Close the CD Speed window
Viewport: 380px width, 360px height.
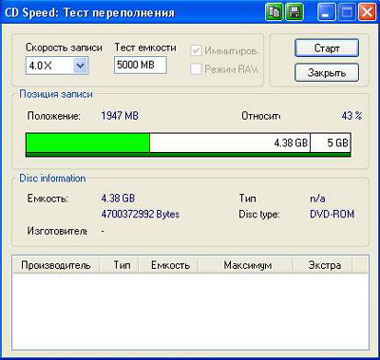pos(367,13)
